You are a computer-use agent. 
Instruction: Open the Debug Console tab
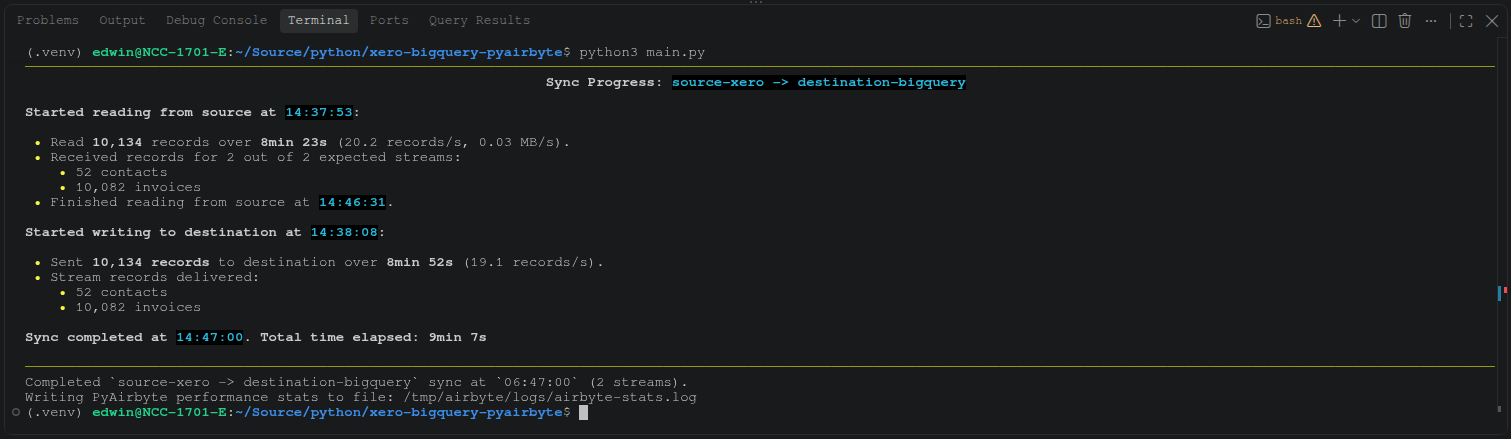[x=216, y=20]
